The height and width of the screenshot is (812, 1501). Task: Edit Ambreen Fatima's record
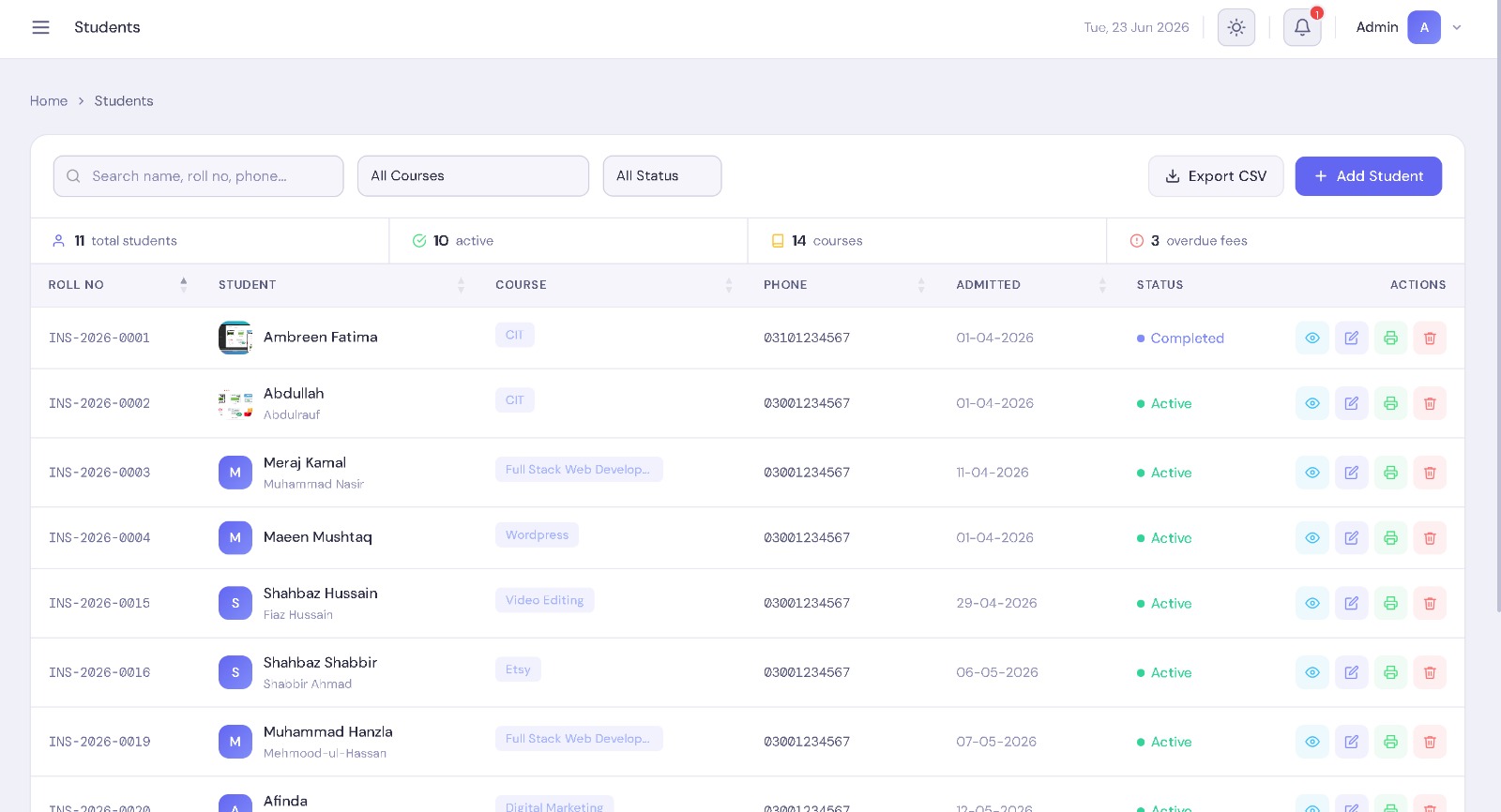tap(1352, 338)
